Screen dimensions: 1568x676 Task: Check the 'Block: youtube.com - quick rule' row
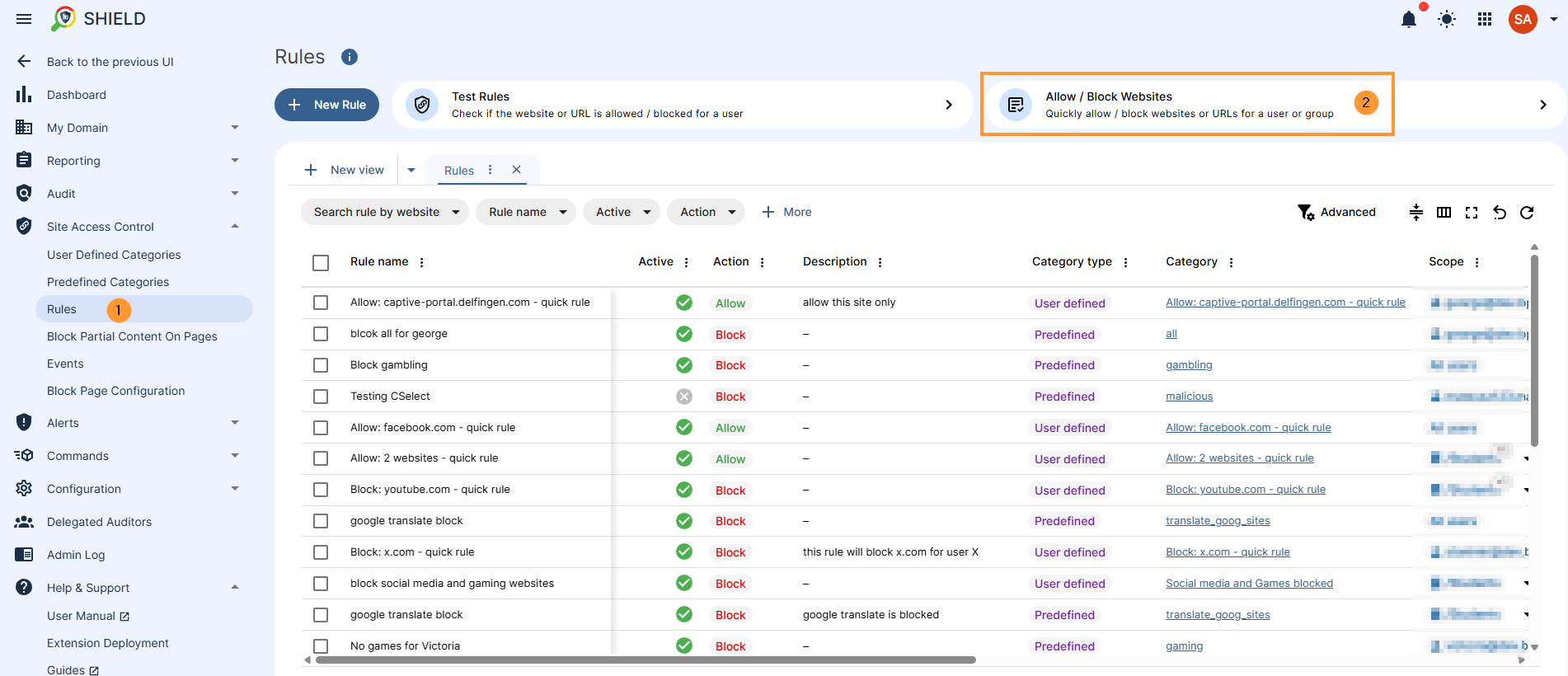[x=321, y=490]
